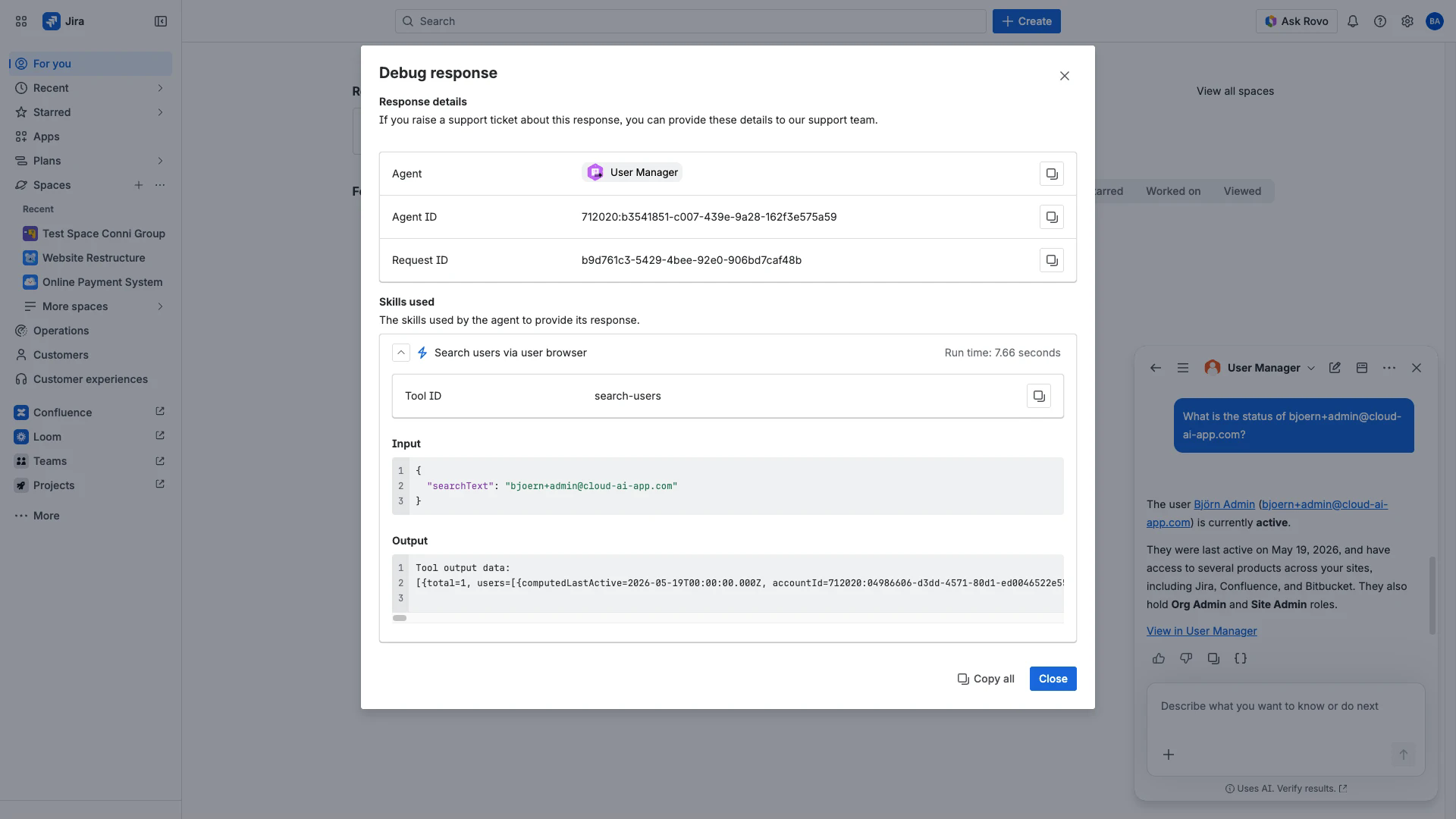Open the help question mark icon

[x=1380, y=21]
